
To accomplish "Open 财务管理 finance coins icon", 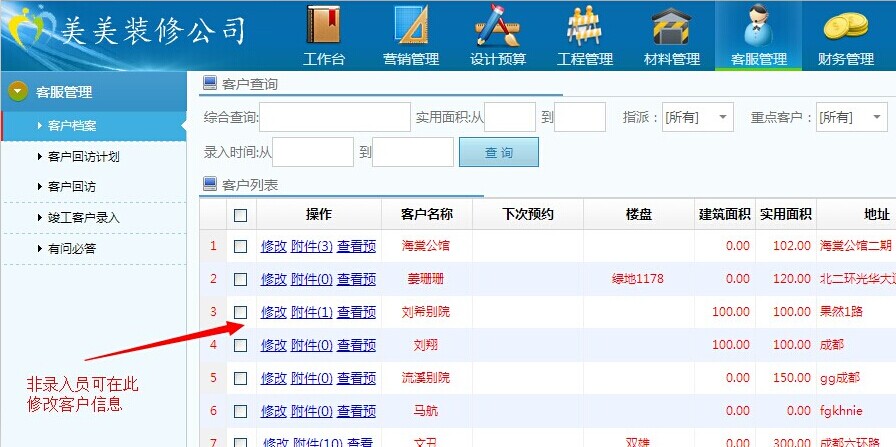I will [x=845, y=27].
